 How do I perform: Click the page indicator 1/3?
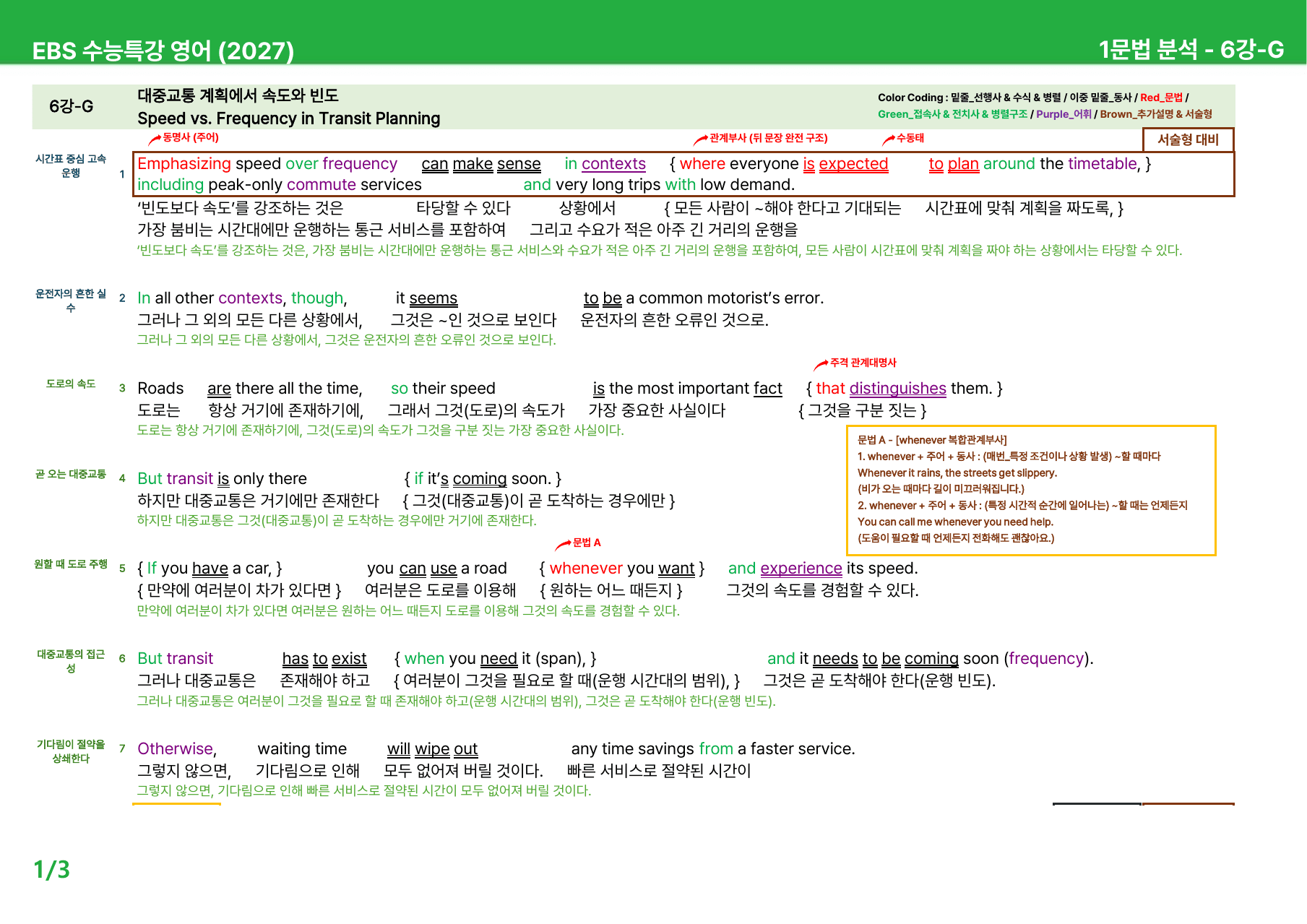tap(52, 870)
